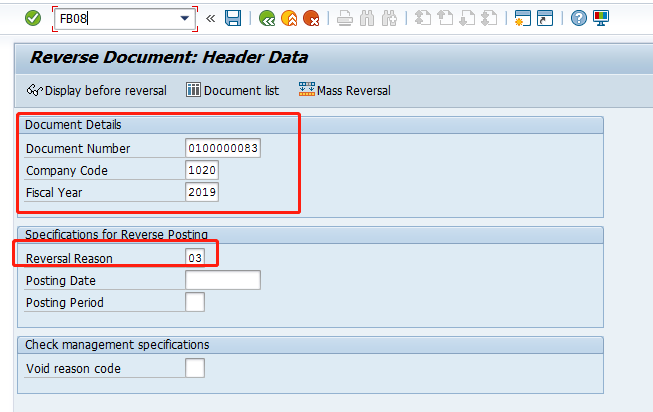
Task: Click the red Cancel icon
Action: coord(311,18)
